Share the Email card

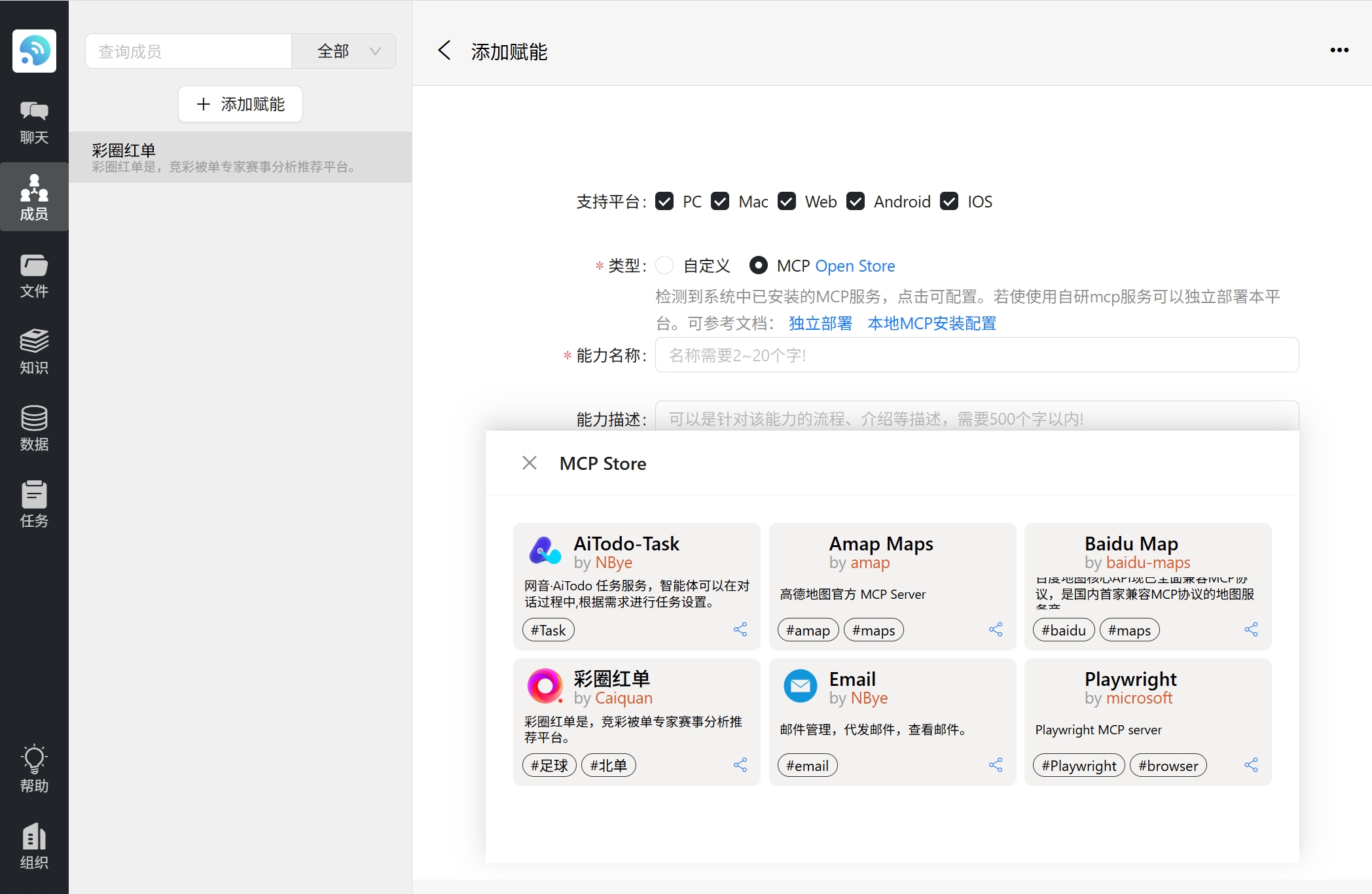(996, 765)
